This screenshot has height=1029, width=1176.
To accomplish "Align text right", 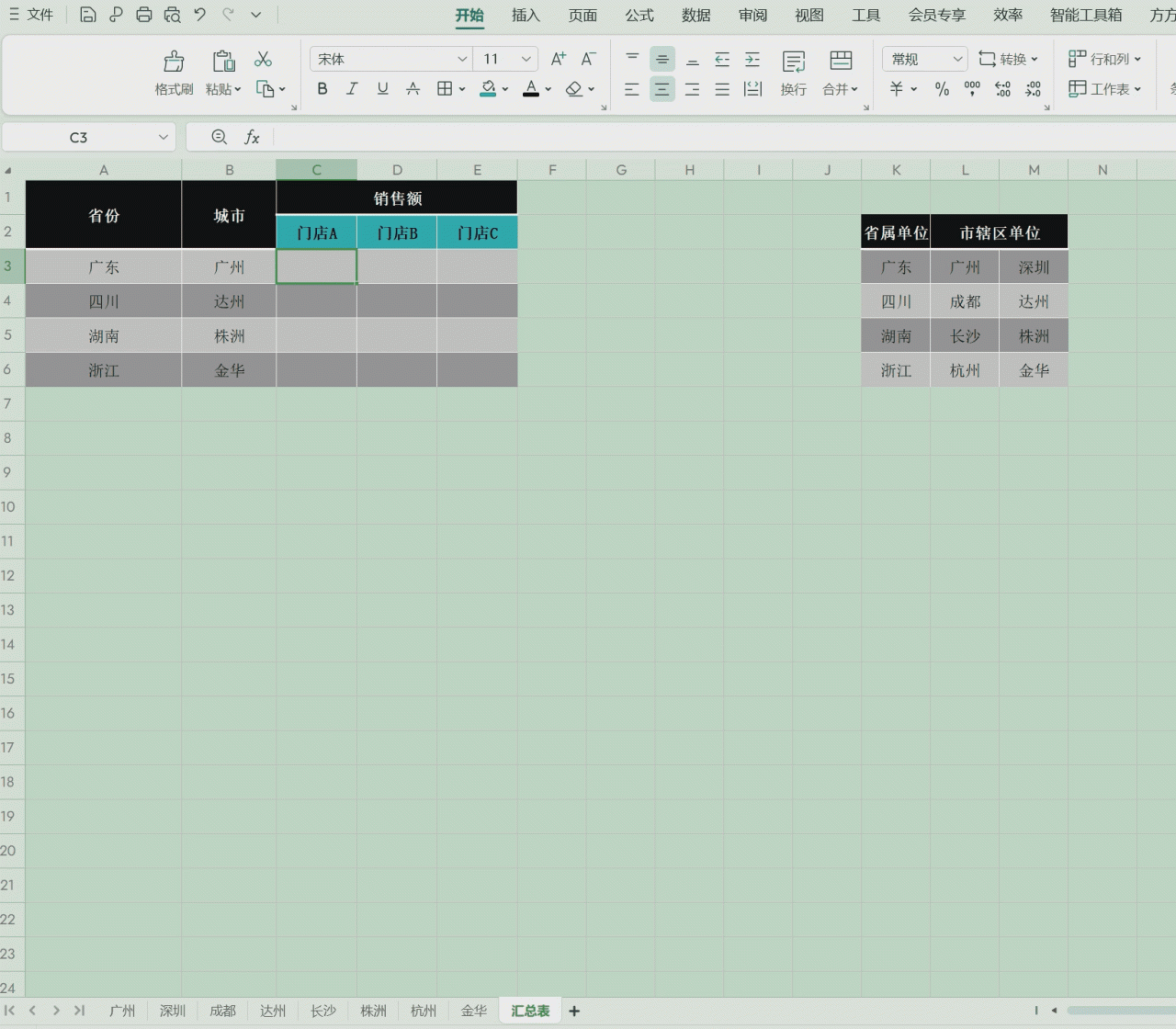I will 693,89.
